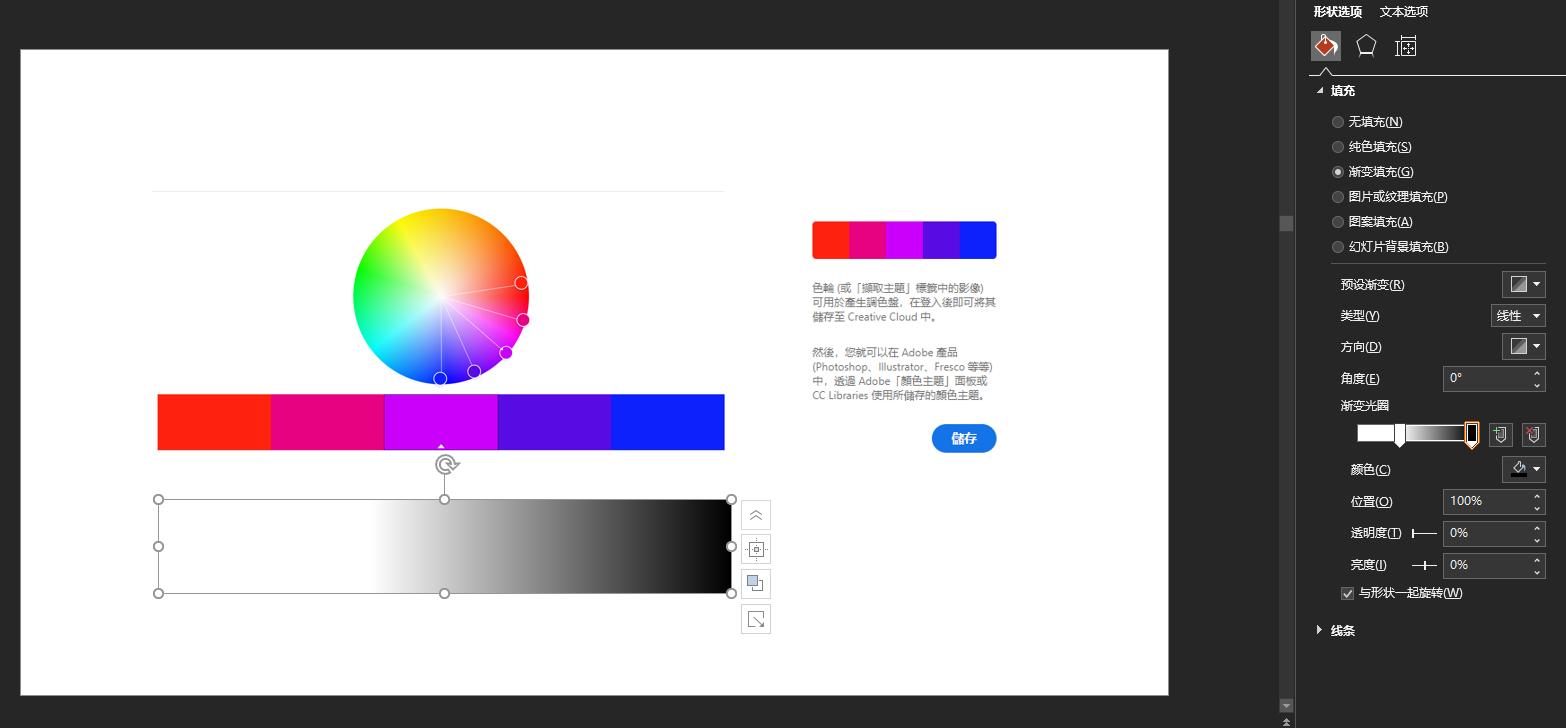Click the right-middle resize handle of the rectangle
This screenshot has height=728, width=1566.
731,547
